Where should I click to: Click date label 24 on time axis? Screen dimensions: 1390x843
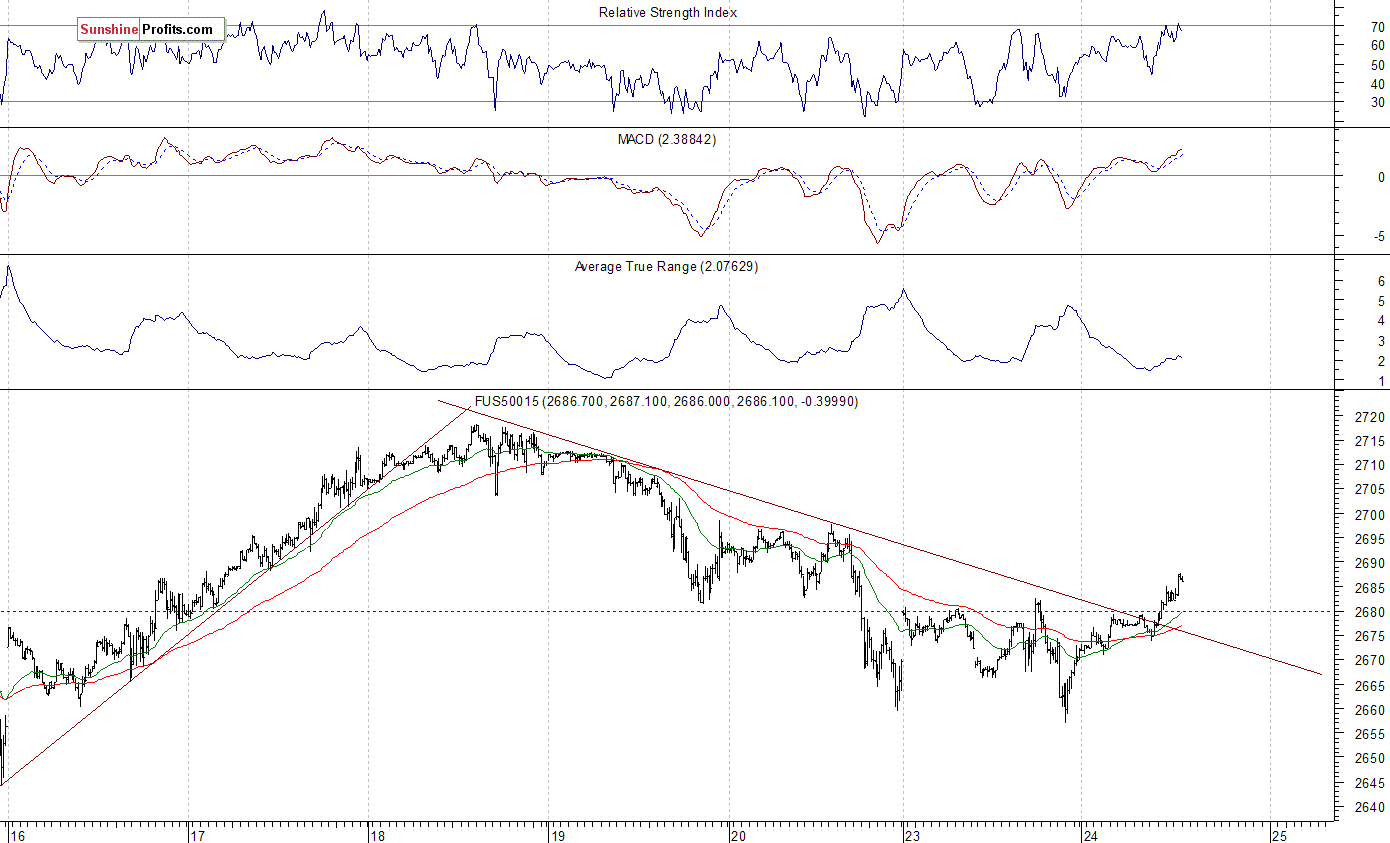(x=1092, y=835)
